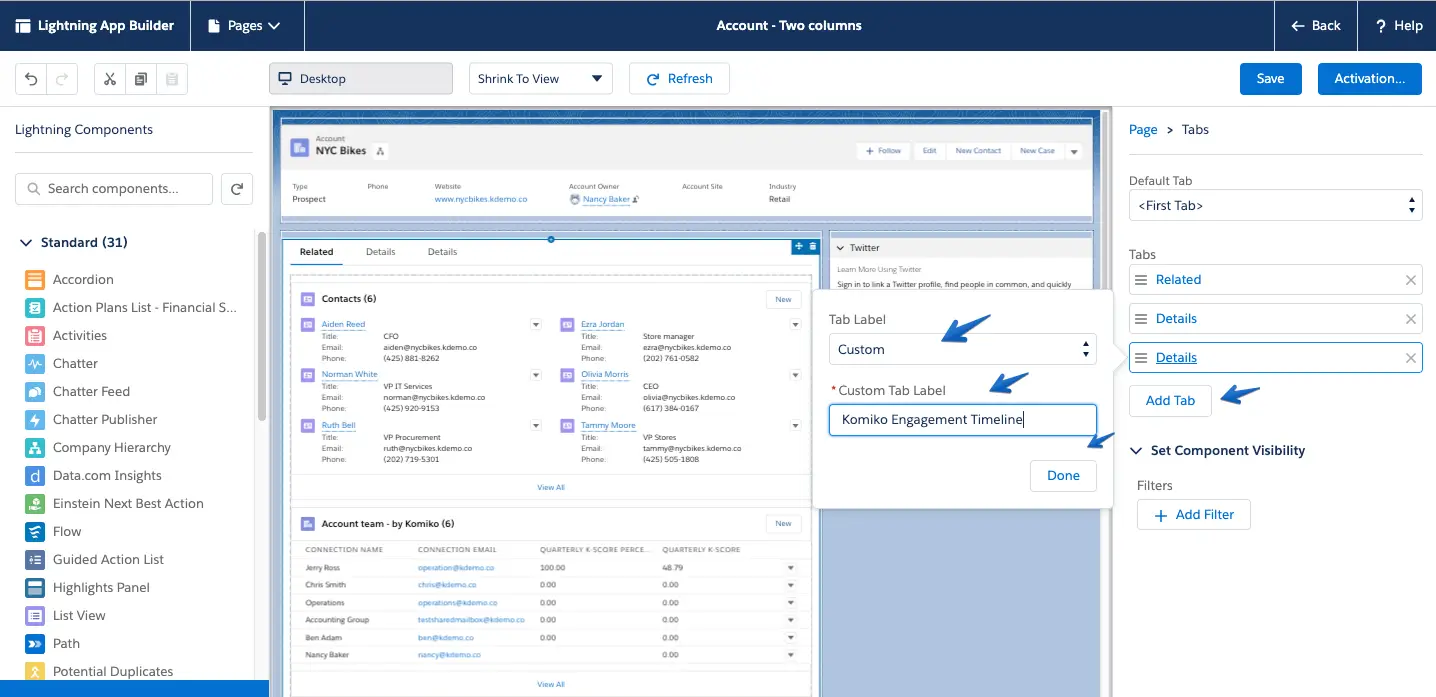
Task: Select the List View component icon
Action: click(35, 616)
